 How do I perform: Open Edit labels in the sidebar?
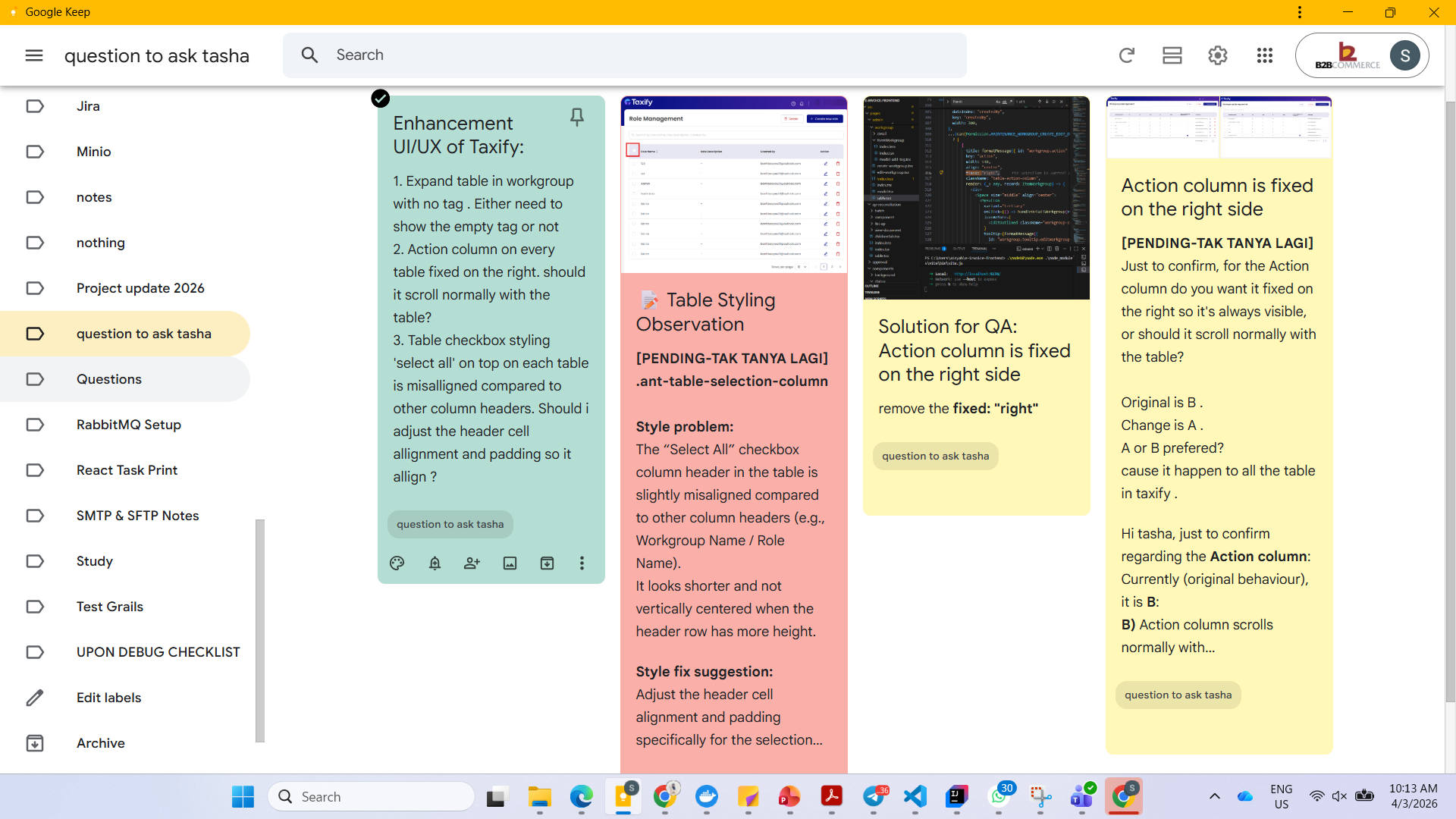(x=108, y=697)
